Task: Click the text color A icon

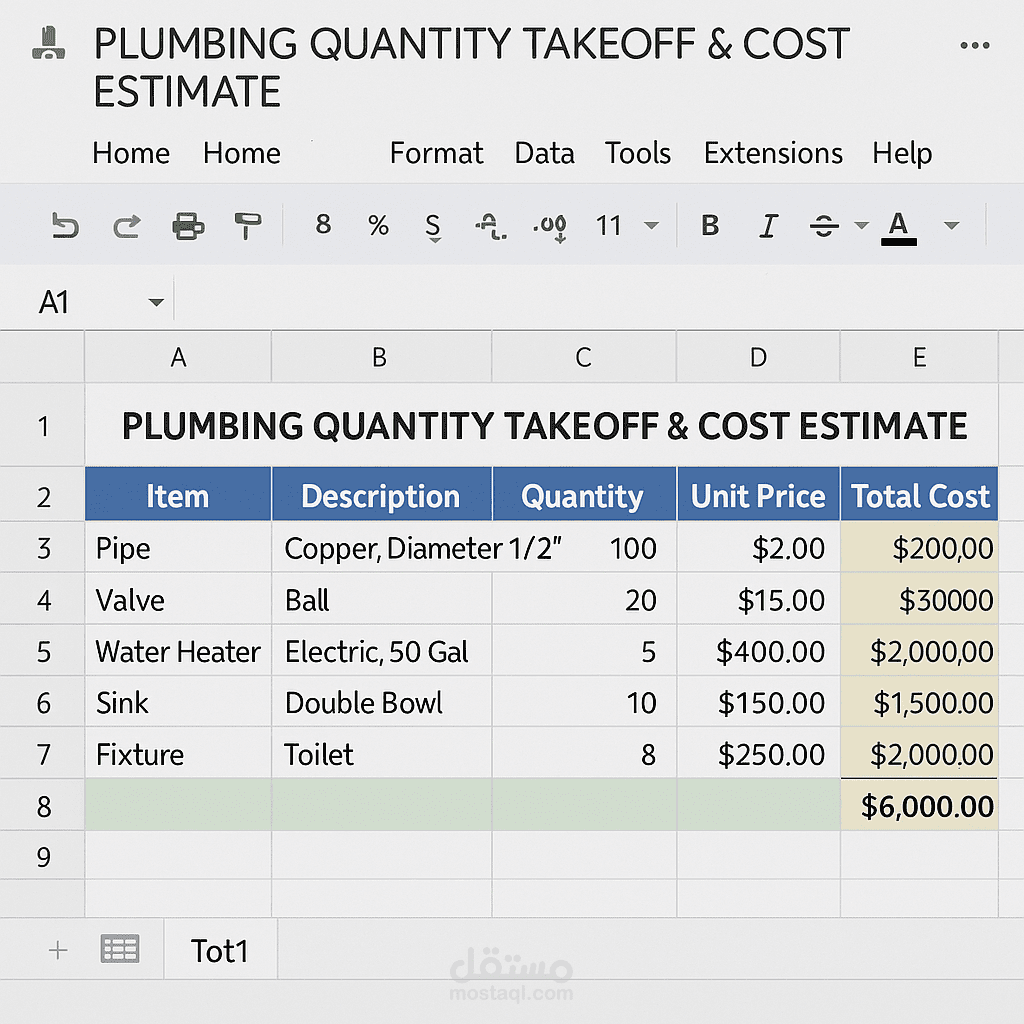Action: coord(899,228)
